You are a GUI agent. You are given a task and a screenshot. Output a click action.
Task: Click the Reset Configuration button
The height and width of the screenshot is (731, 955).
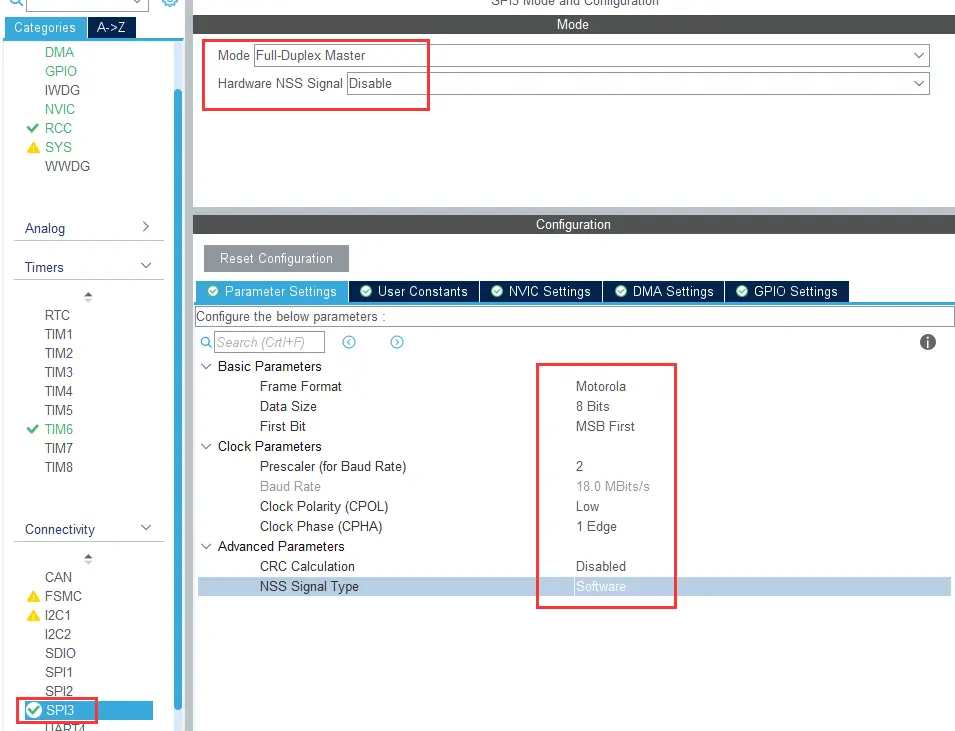pos(276,258)
